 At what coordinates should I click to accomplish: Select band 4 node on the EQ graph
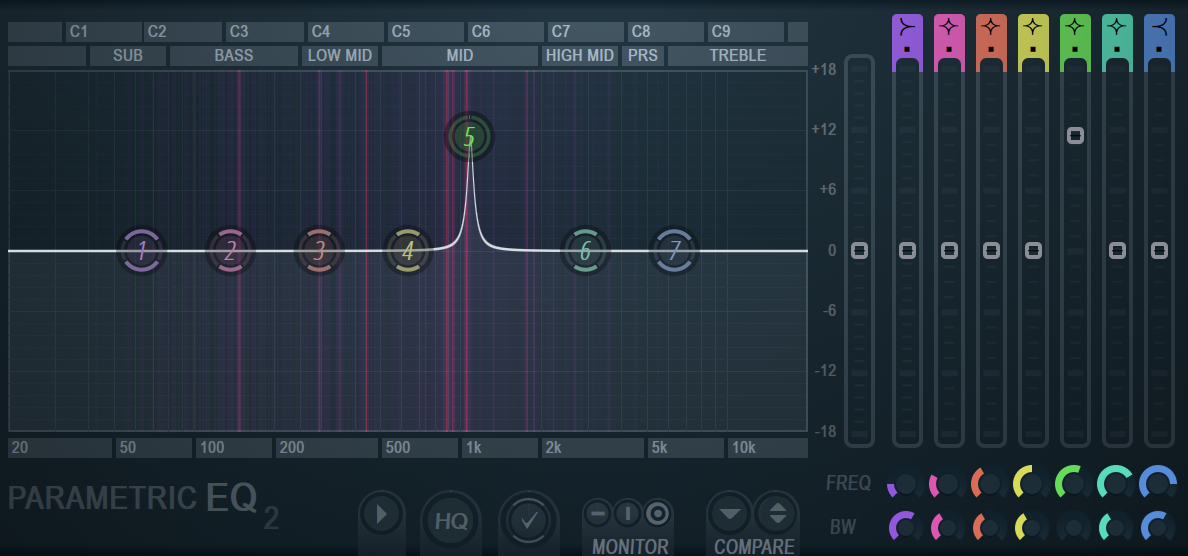pos(408,251)
